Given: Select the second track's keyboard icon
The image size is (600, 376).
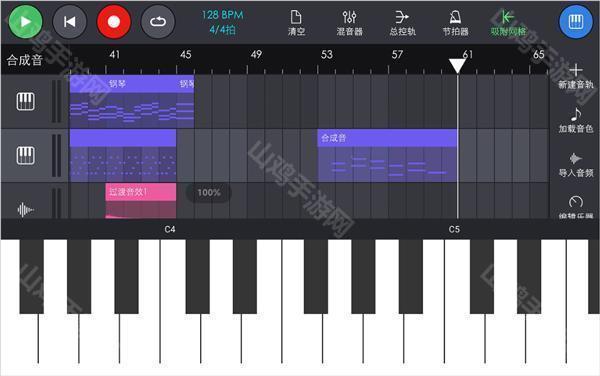Looking at the screenshot, I should pyautogui.click(x=25, y=155).
